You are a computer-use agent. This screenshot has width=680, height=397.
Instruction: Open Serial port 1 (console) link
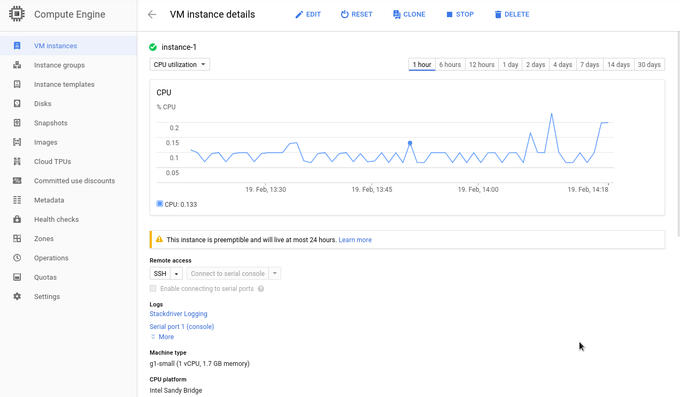click(x=182, y=326)
